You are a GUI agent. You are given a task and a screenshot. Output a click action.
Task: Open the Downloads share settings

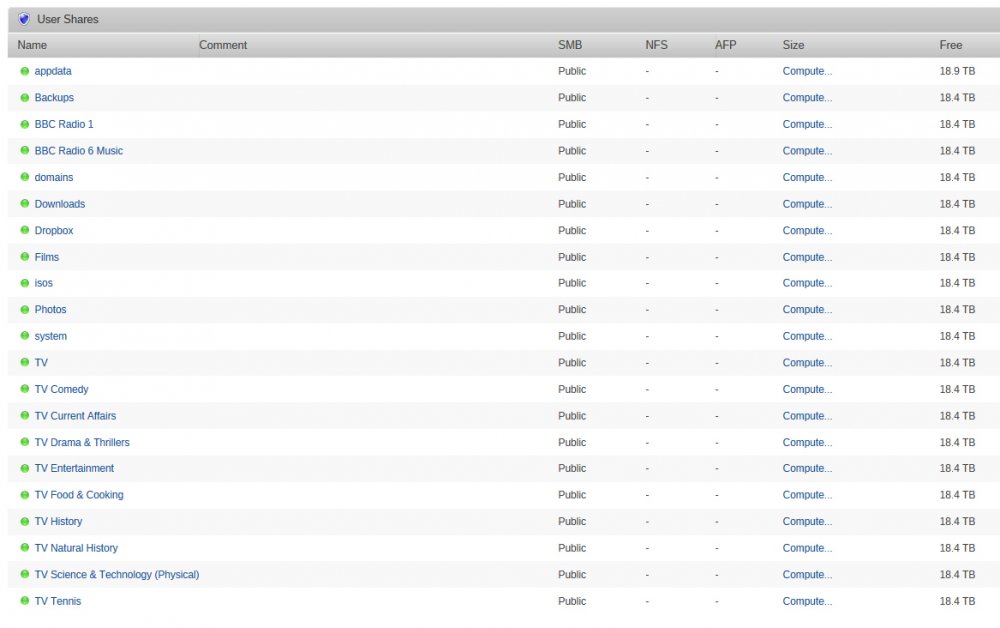(59, 204)
